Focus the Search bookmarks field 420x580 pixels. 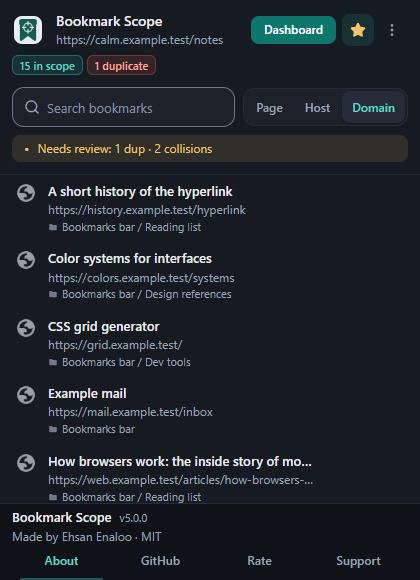coord(124,107)
